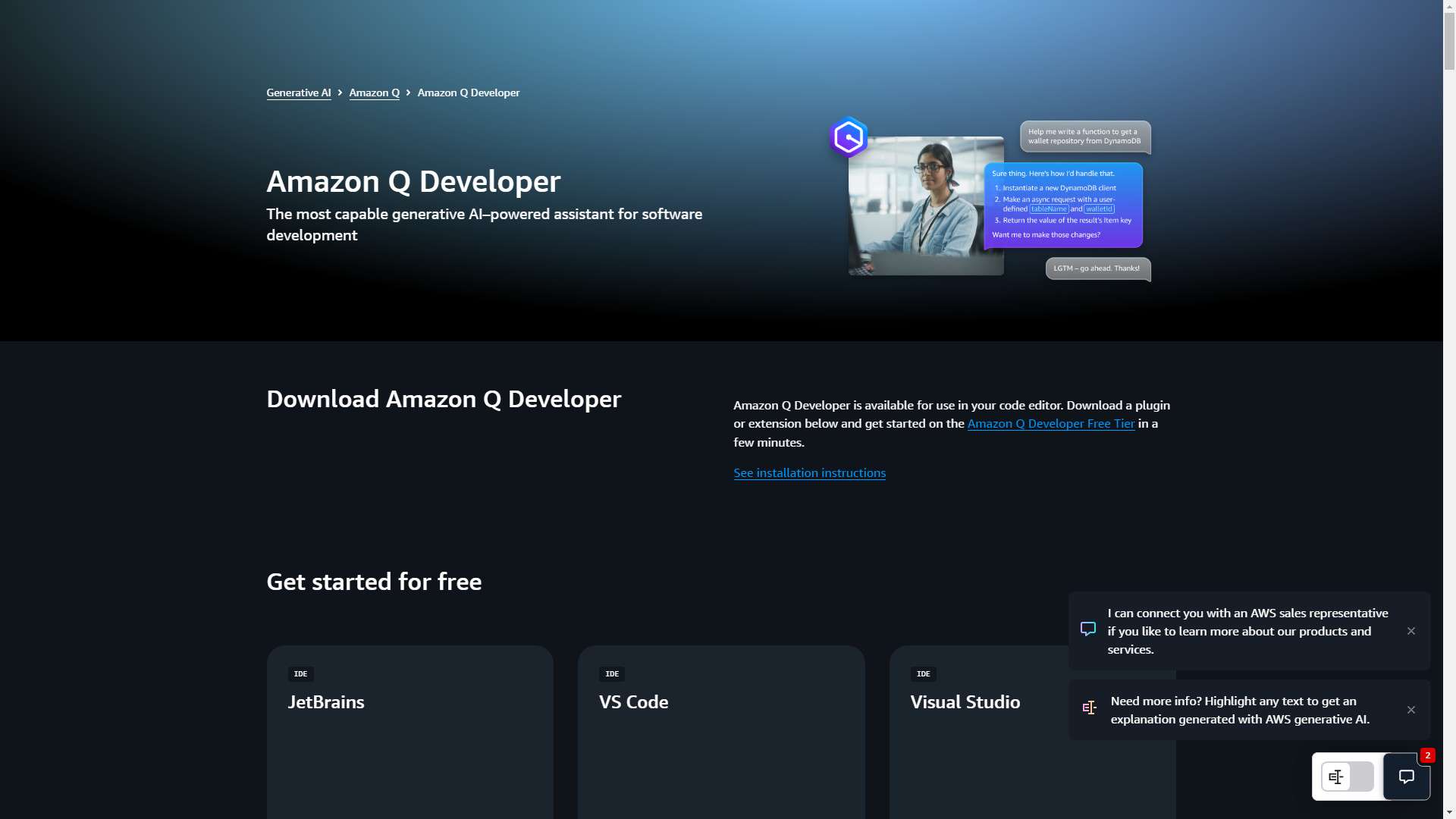Click the Amazon Q hexagon logo icon

coord(849,137)
